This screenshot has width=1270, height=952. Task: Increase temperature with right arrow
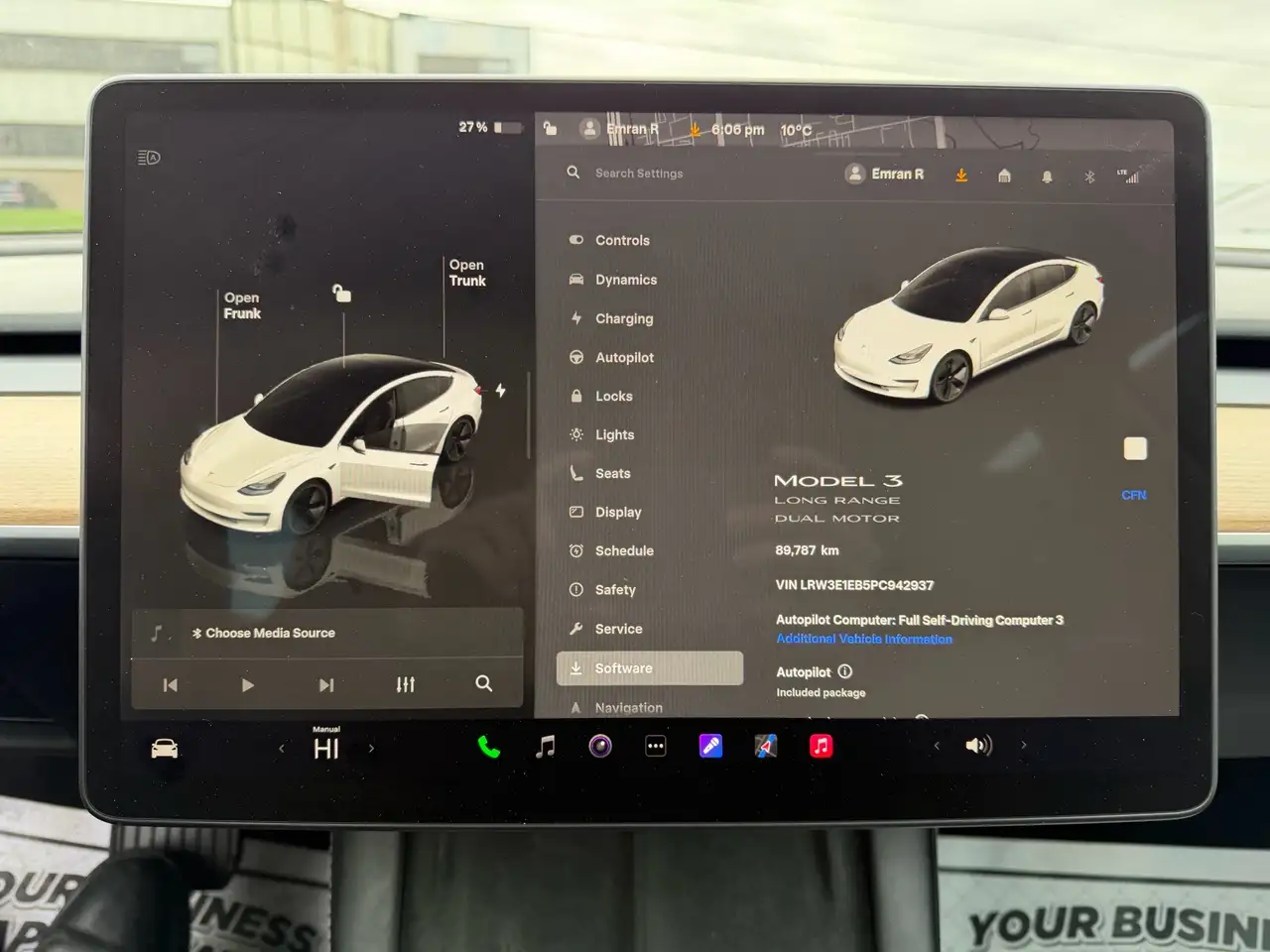(x=371, y=749)
